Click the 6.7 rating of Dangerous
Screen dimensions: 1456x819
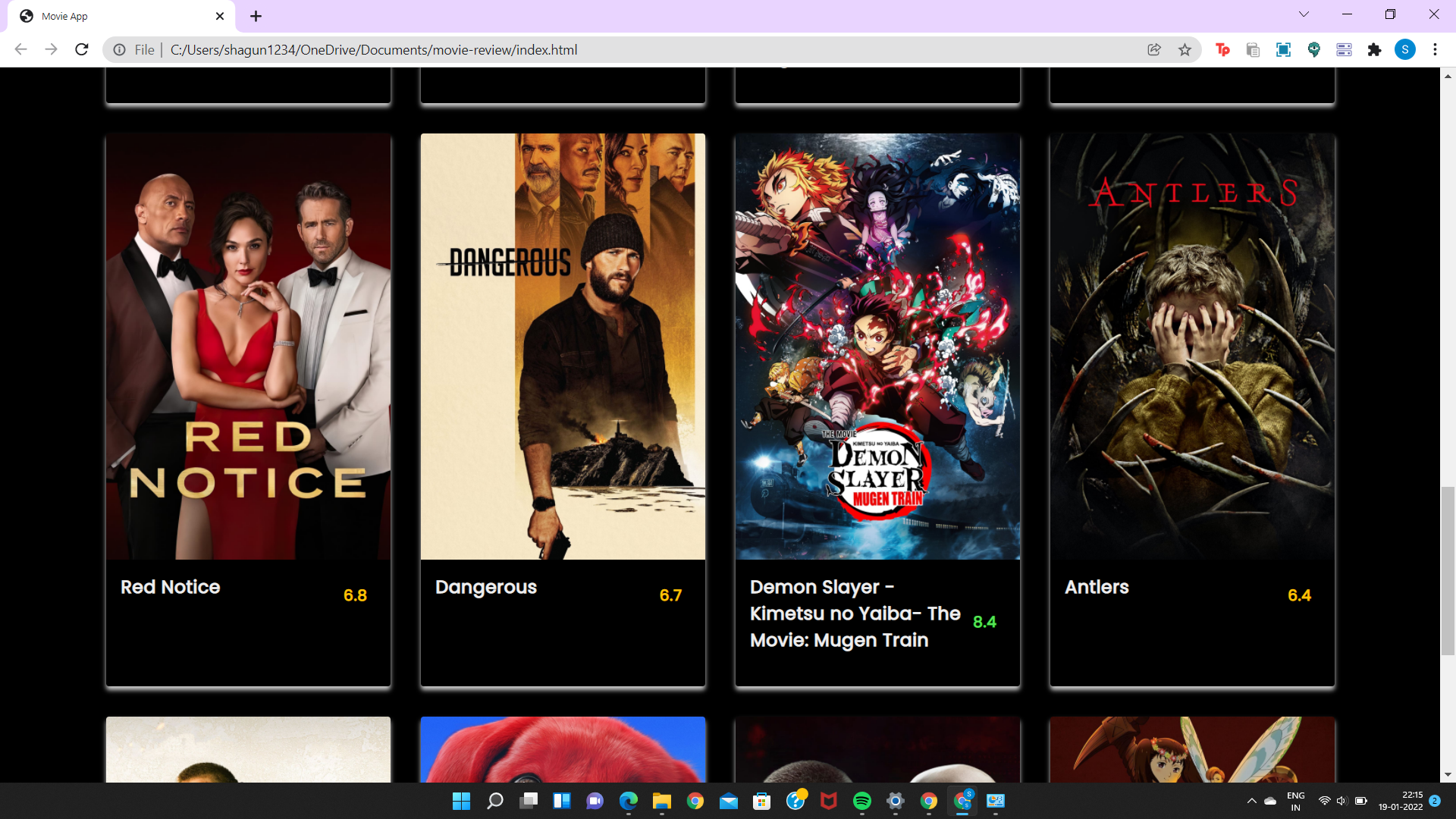tap(670, 595)
